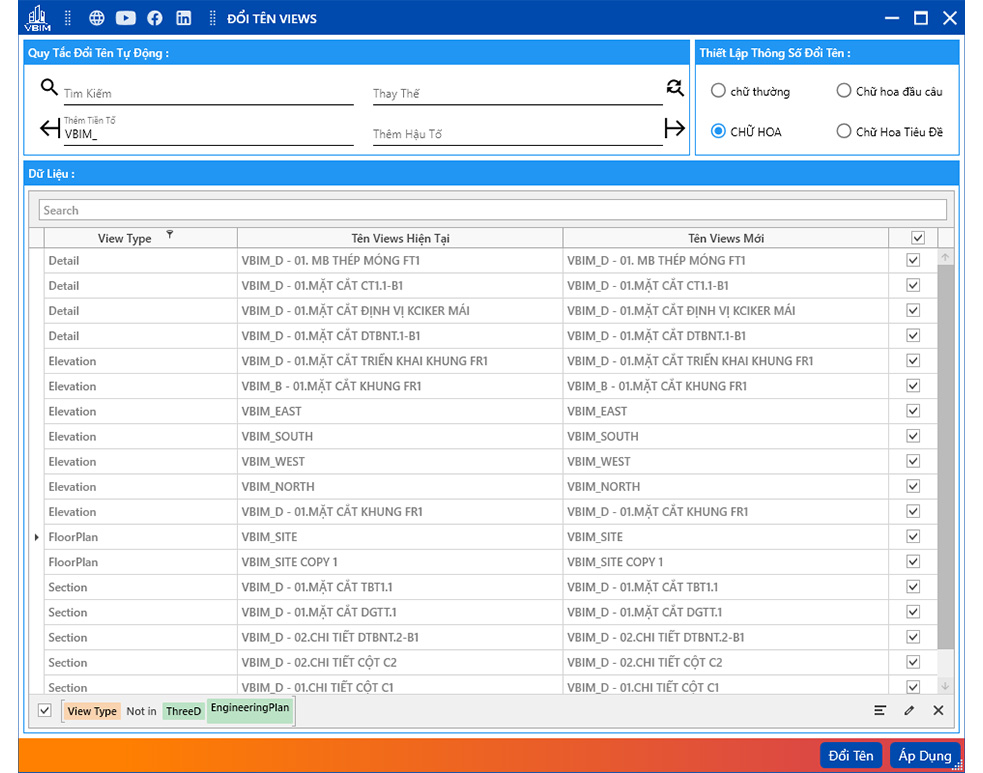Open the LinkedIn icon link
983x773 pixels.
click(184, 18)
